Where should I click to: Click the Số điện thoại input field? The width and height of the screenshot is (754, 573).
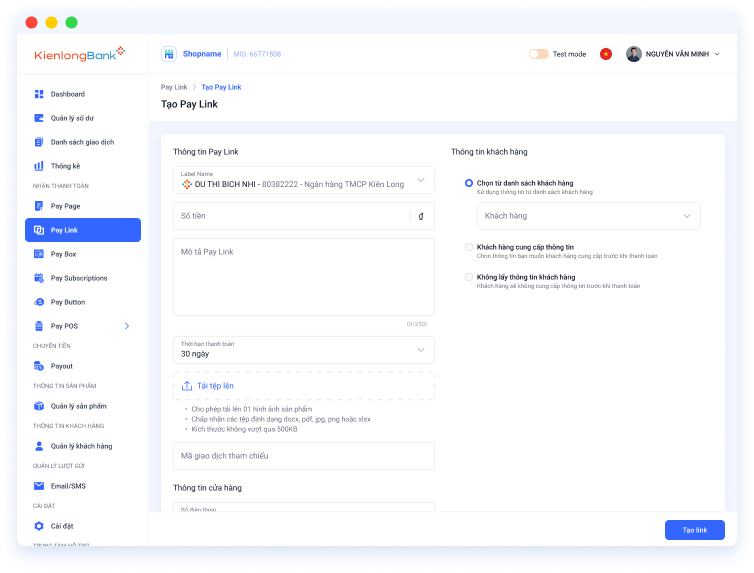304,507
